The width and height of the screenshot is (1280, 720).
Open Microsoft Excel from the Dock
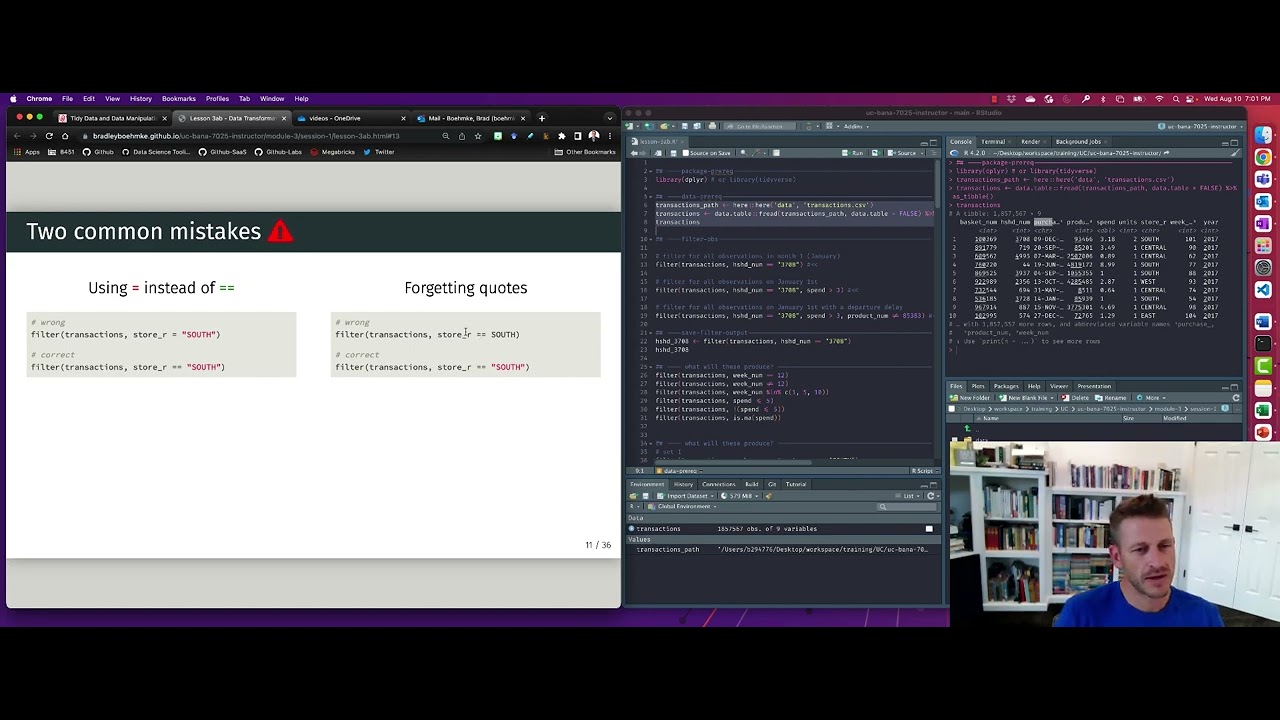click(x=1263, y=411)
